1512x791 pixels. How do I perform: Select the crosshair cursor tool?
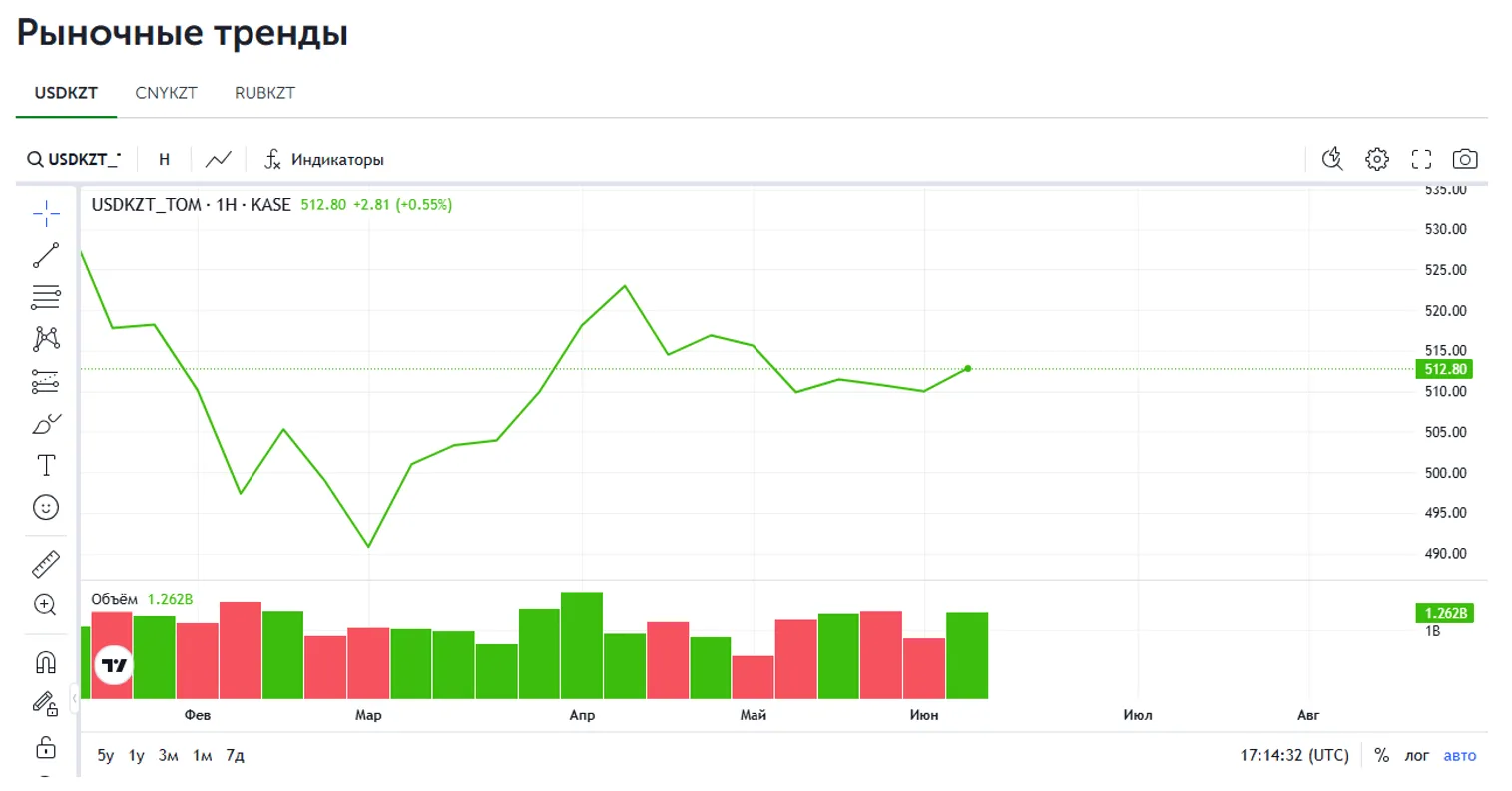(46, 213)
